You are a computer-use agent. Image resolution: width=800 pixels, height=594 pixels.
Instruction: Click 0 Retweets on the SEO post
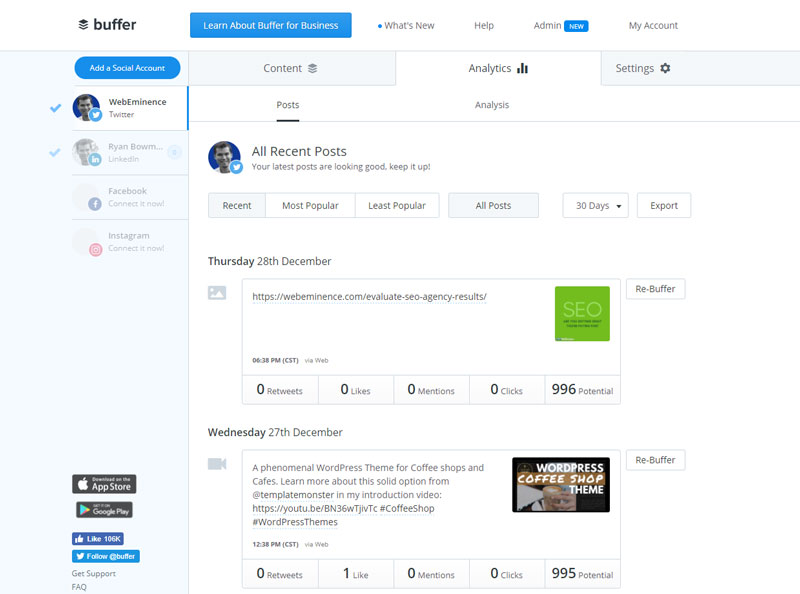point(280,390)
